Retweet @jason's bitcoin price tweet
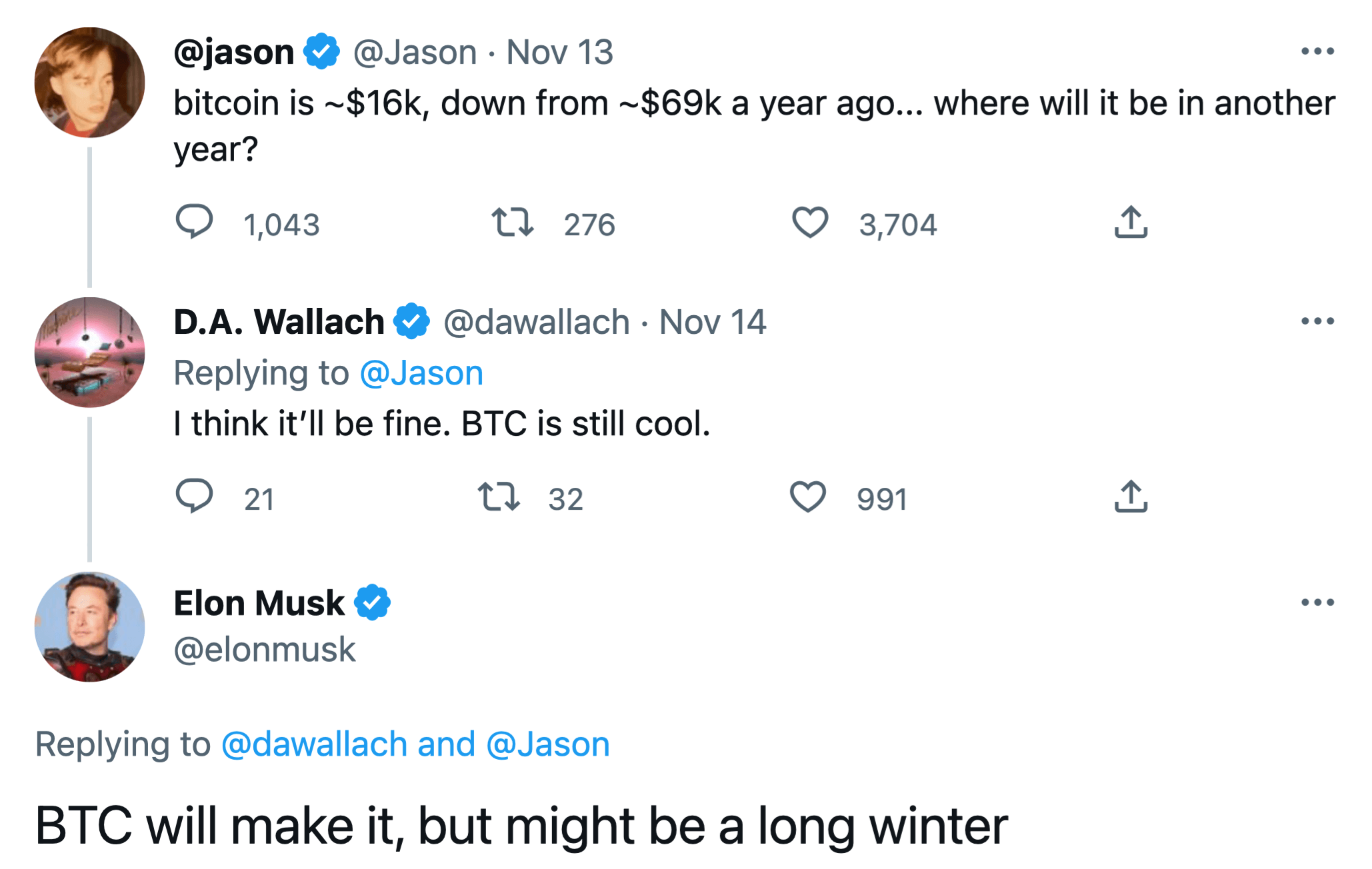Viewport: 1372px width, 869px height. tap(512, 223)
